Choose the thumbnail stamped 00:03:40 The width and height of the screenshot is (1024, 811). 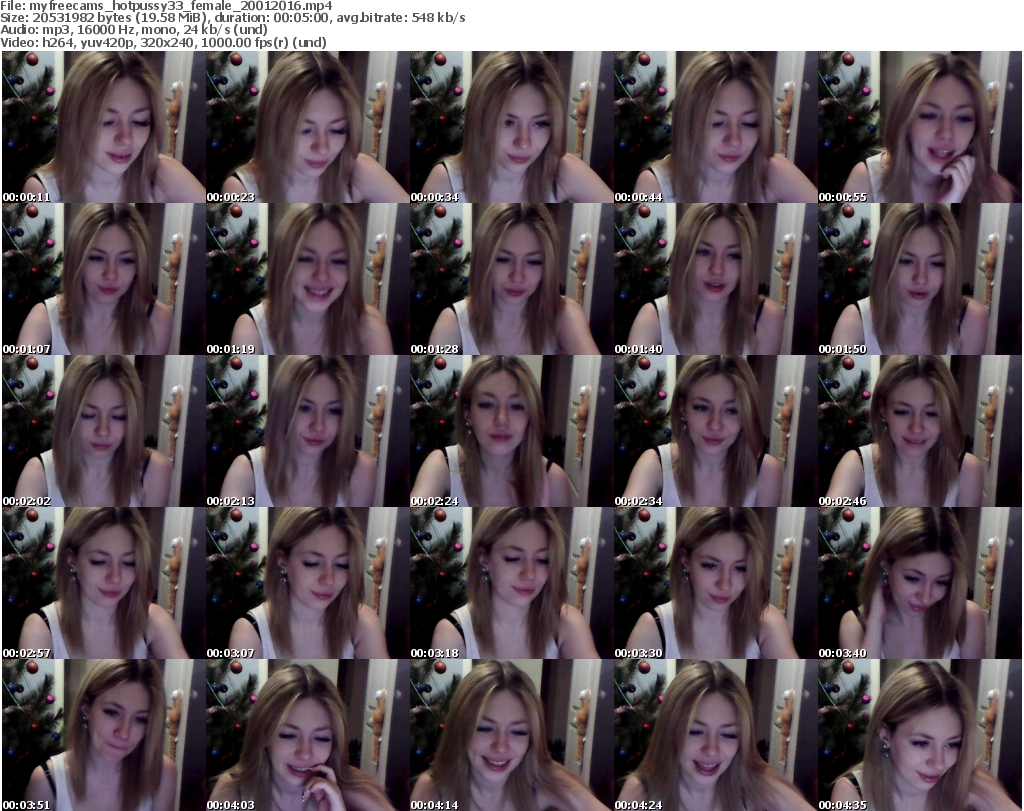[920, 583]
